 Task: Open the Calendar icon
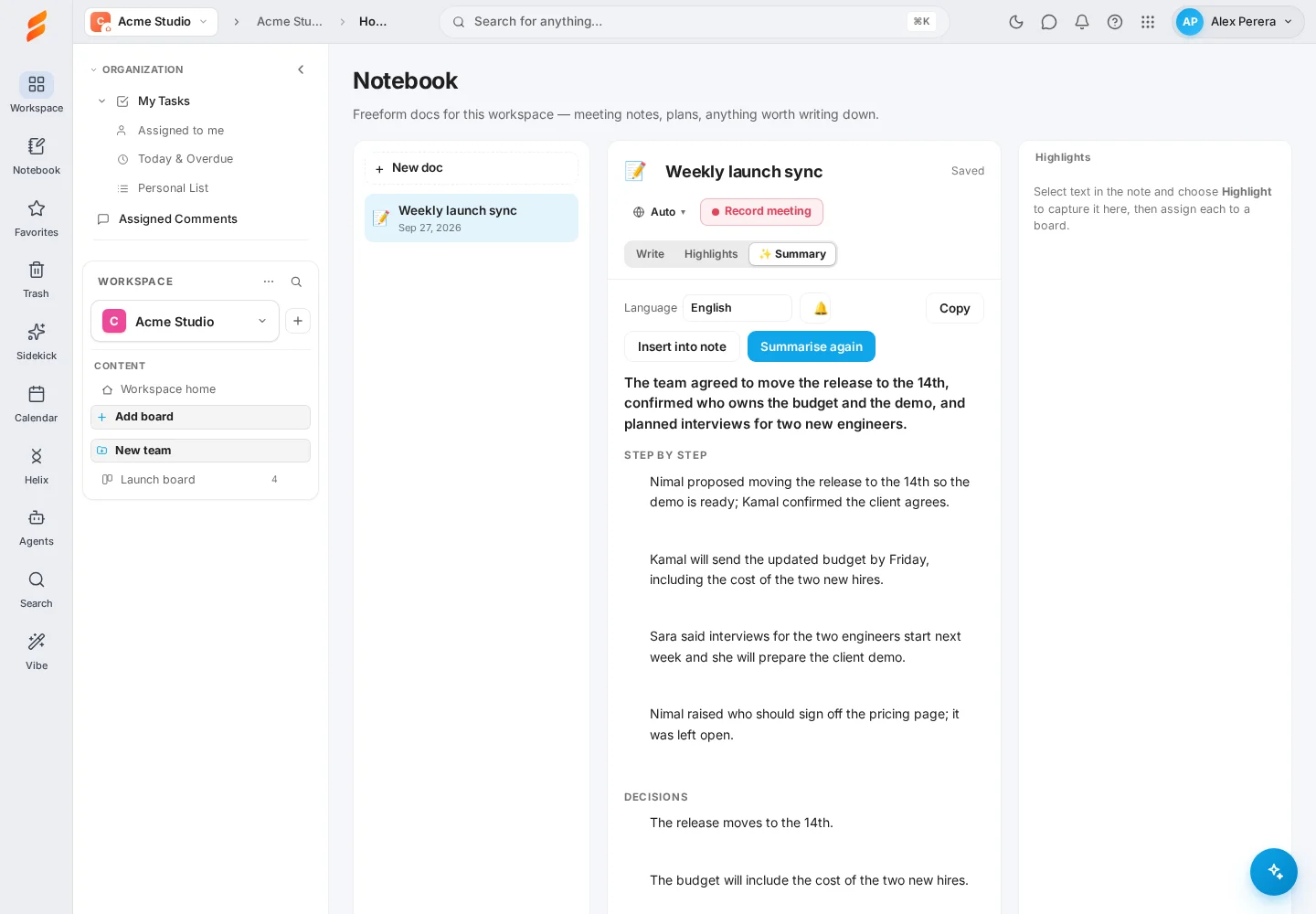click(37, 403)
